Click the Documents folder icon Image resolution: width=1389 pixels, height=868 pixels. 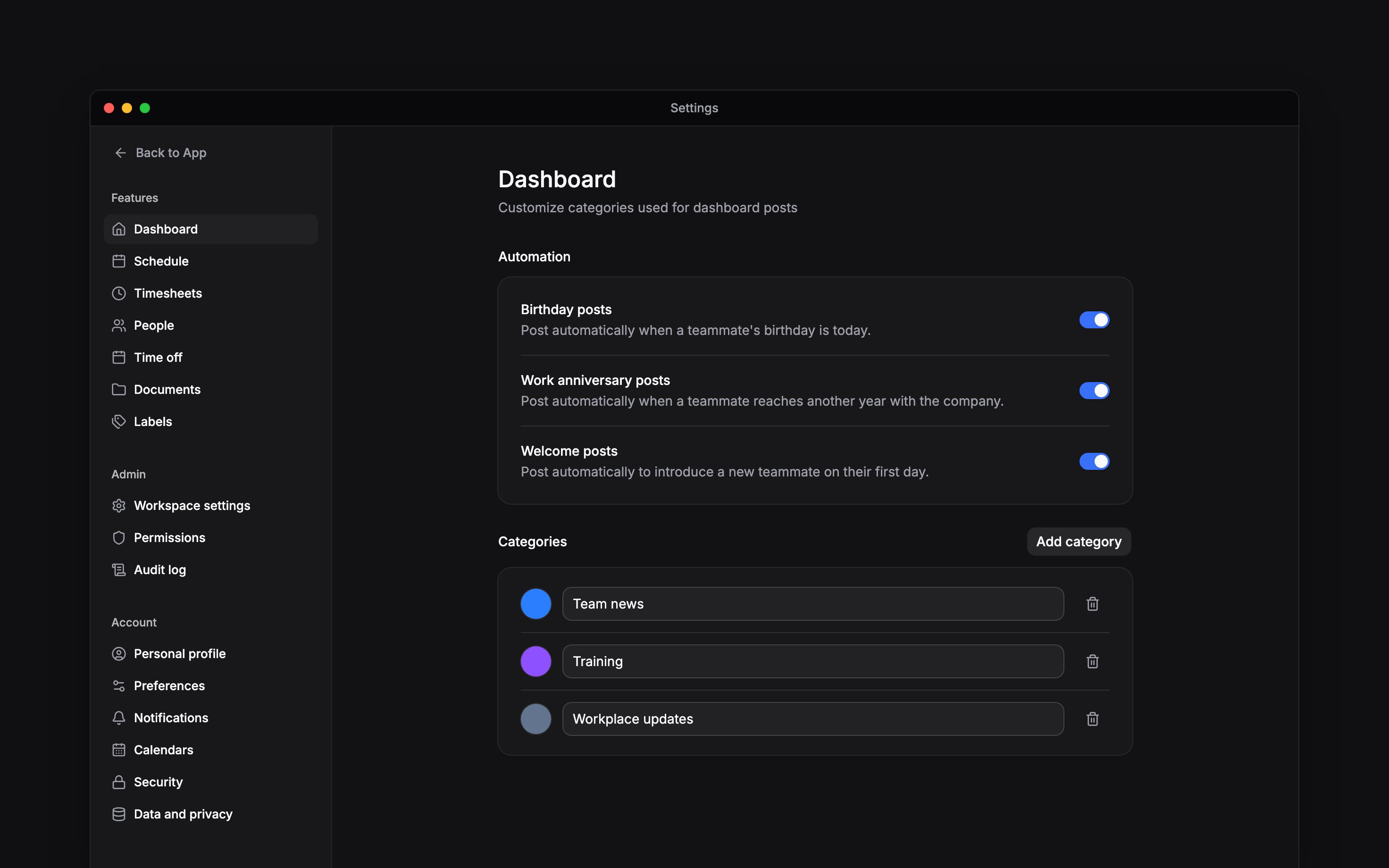coord(119,390)
